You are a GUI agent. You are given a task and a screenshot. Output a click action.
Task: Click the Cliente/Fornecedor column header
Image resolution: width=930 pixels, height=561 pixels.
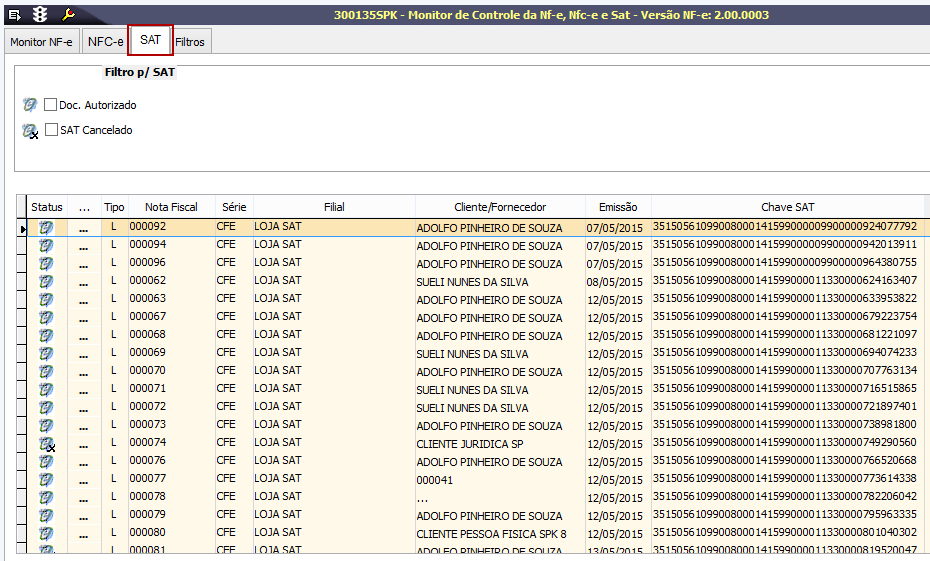coord(500,207)
